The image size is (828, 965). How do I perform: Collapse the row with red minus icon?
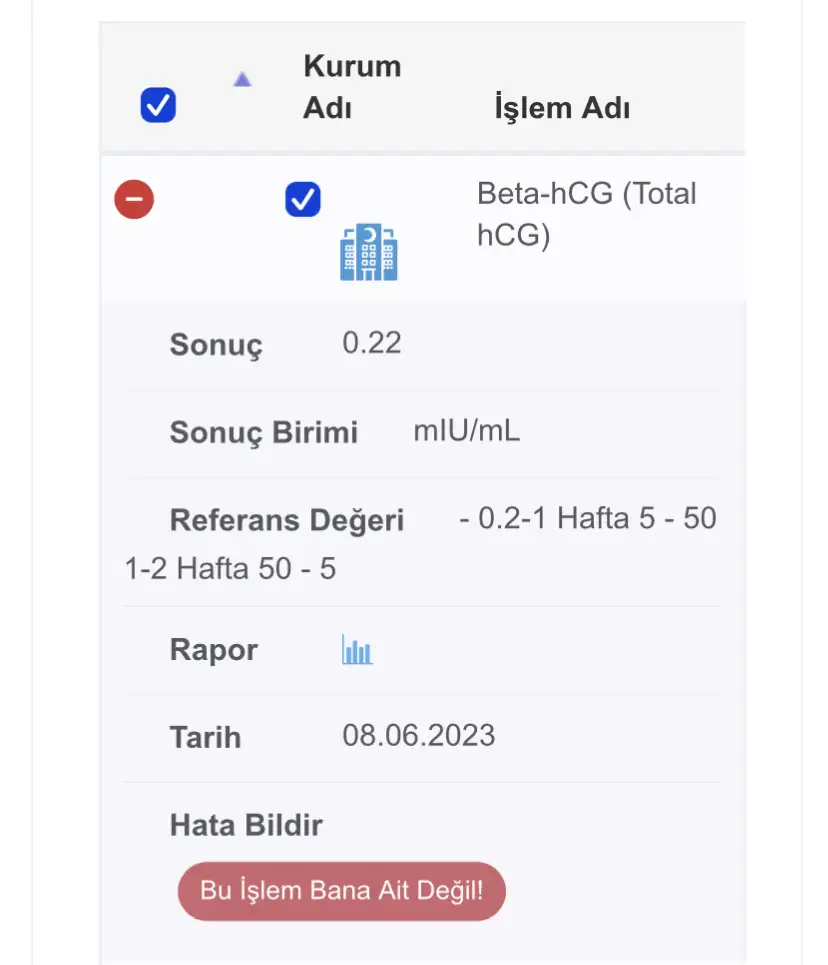coord(134,199)
